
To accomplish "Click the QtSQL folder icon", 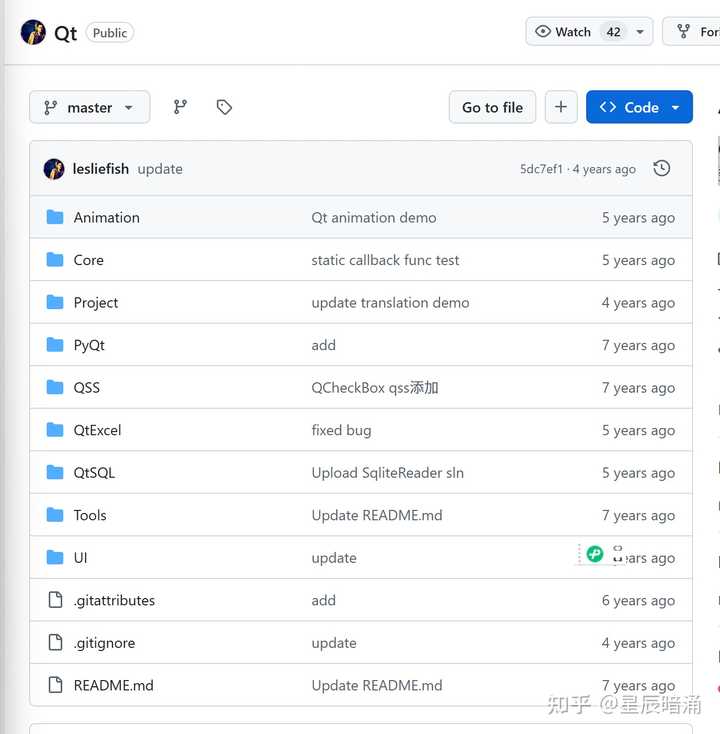I will 55,473.
